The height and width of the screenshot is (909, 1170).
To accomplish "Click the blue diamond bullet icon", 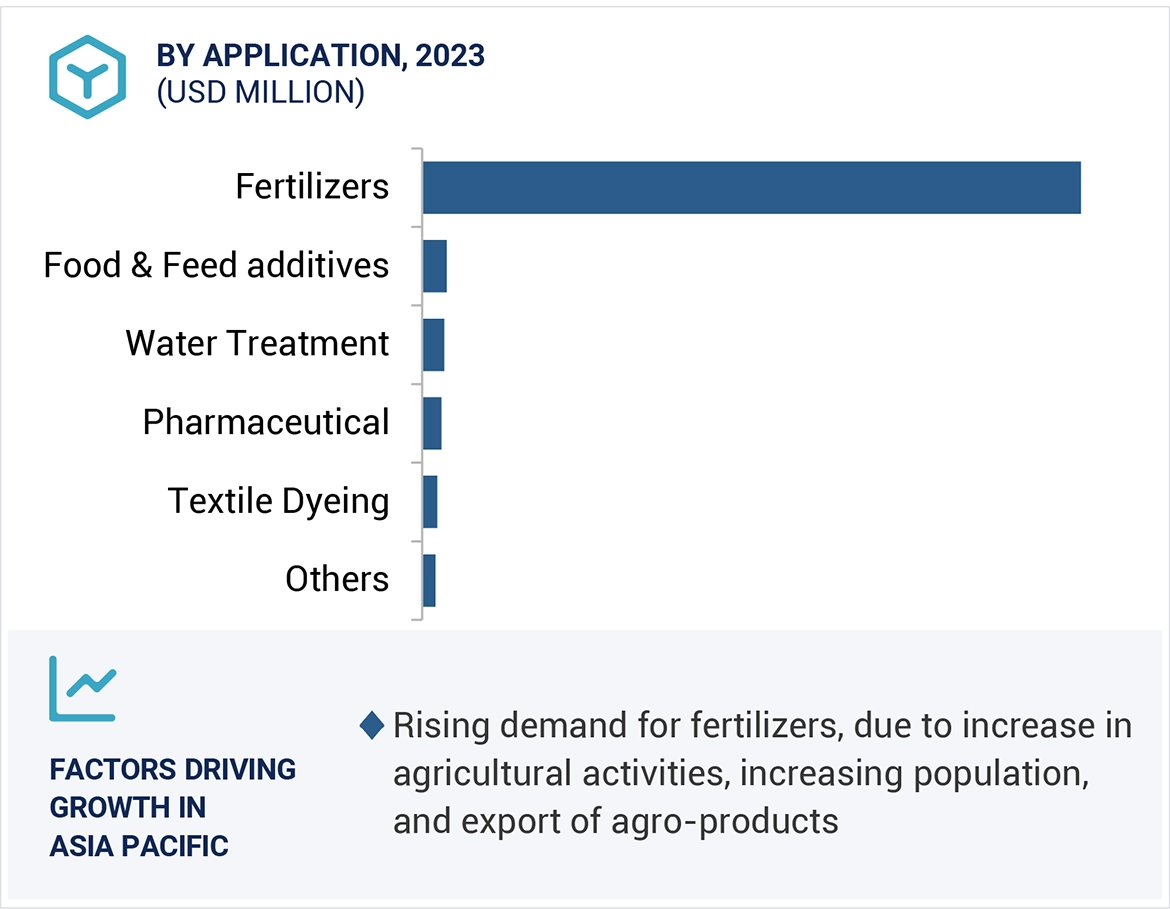I will click(x=371, y=726).
